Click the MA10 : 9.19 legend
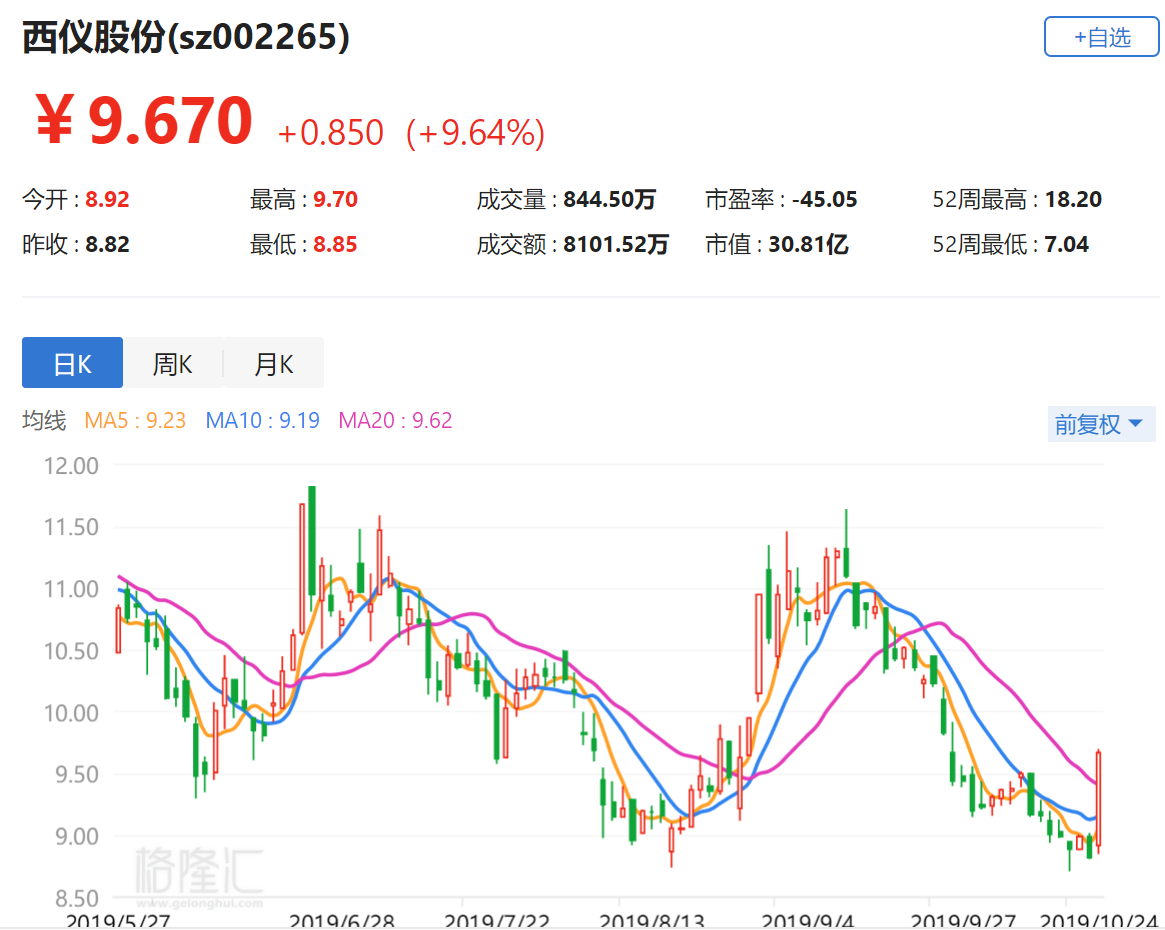1165x930 pixels. click(x=262, y=420)
